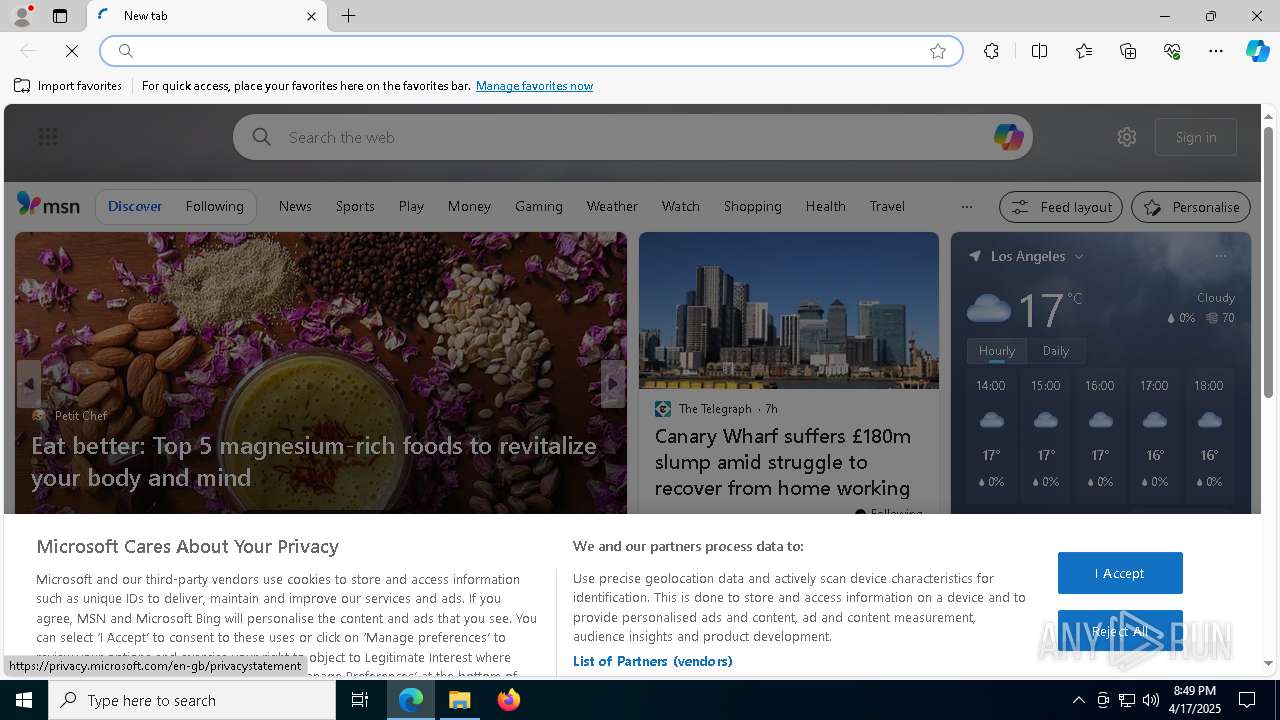Image resolution: width=1280 pixels, height=720 pixels.
Task: Open the Watch menu item
Action: click(x=681, y=206)
